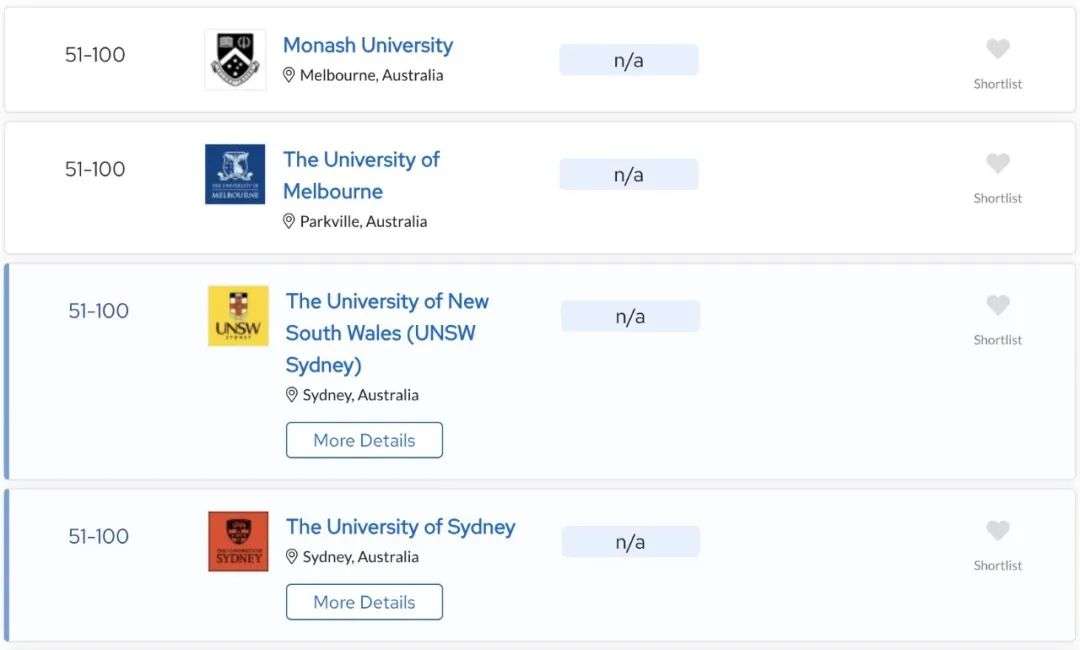The width and height of the screenshot is (1080, 650).
Task: Click the n/a score badge for University of Sydney
Action: click(x=631, y=542)
